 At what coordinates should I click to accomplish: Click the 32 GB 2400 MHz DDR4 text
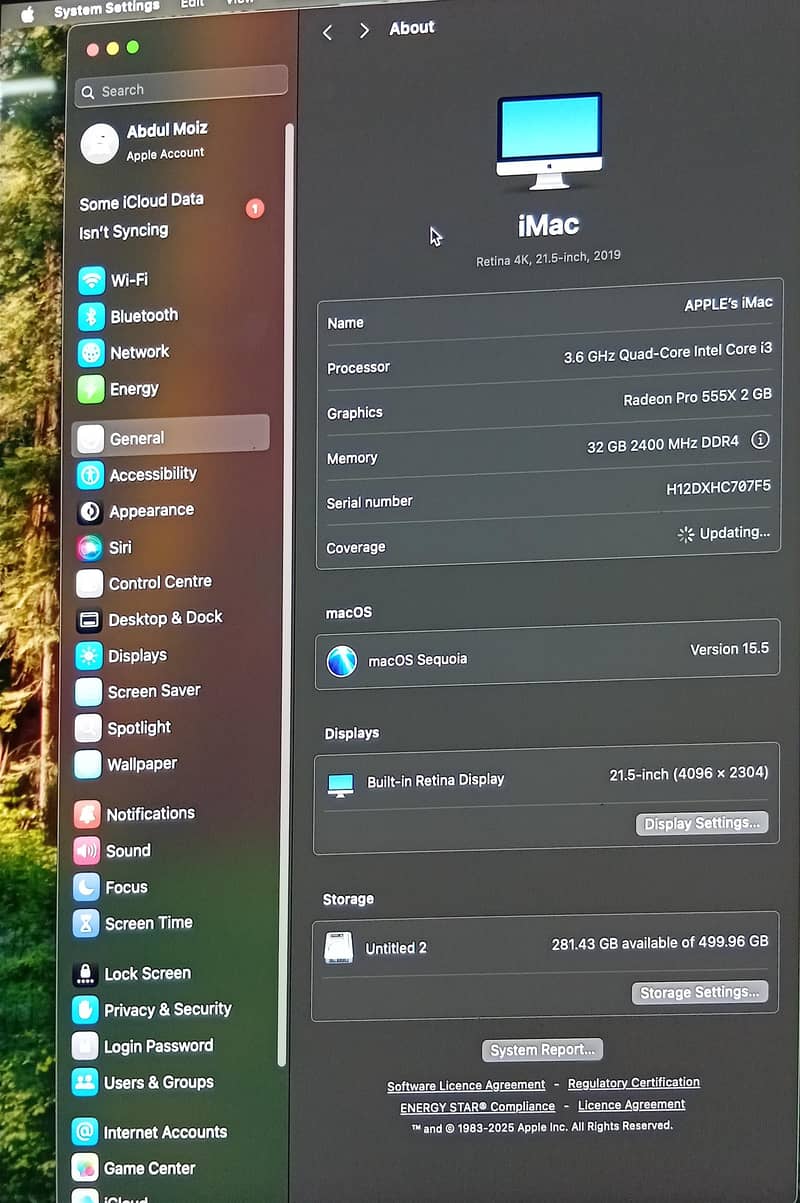click(664, 445)
